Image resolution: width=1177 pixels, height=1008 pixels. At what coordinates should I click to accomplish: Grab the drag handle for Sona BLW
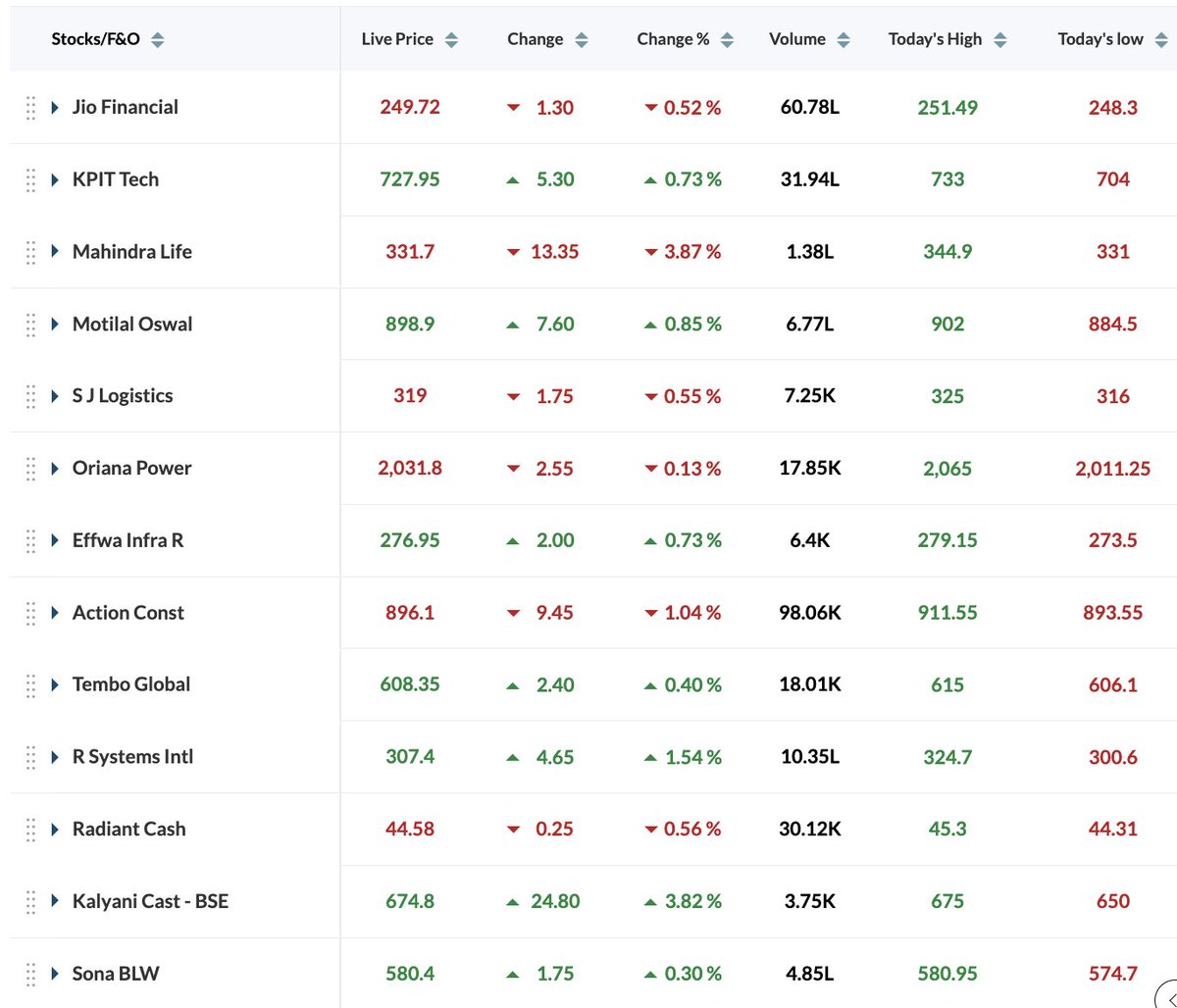(30, 974)
